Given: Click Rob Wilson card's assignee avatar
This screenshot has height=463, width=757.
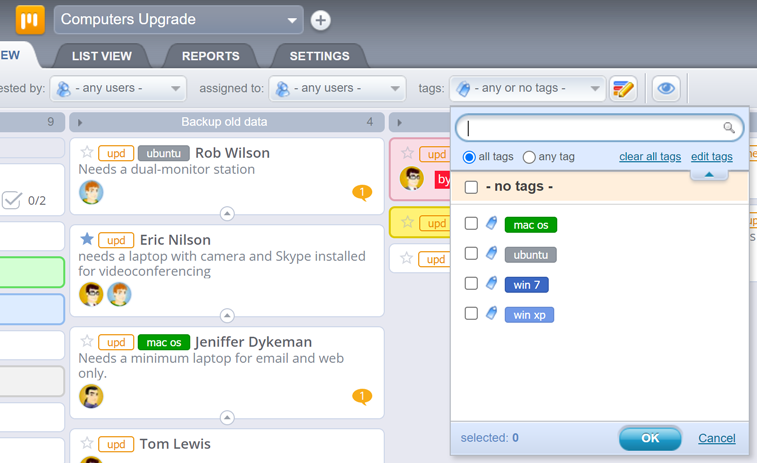Looking at the screenshot, I should tap(91, 192).
